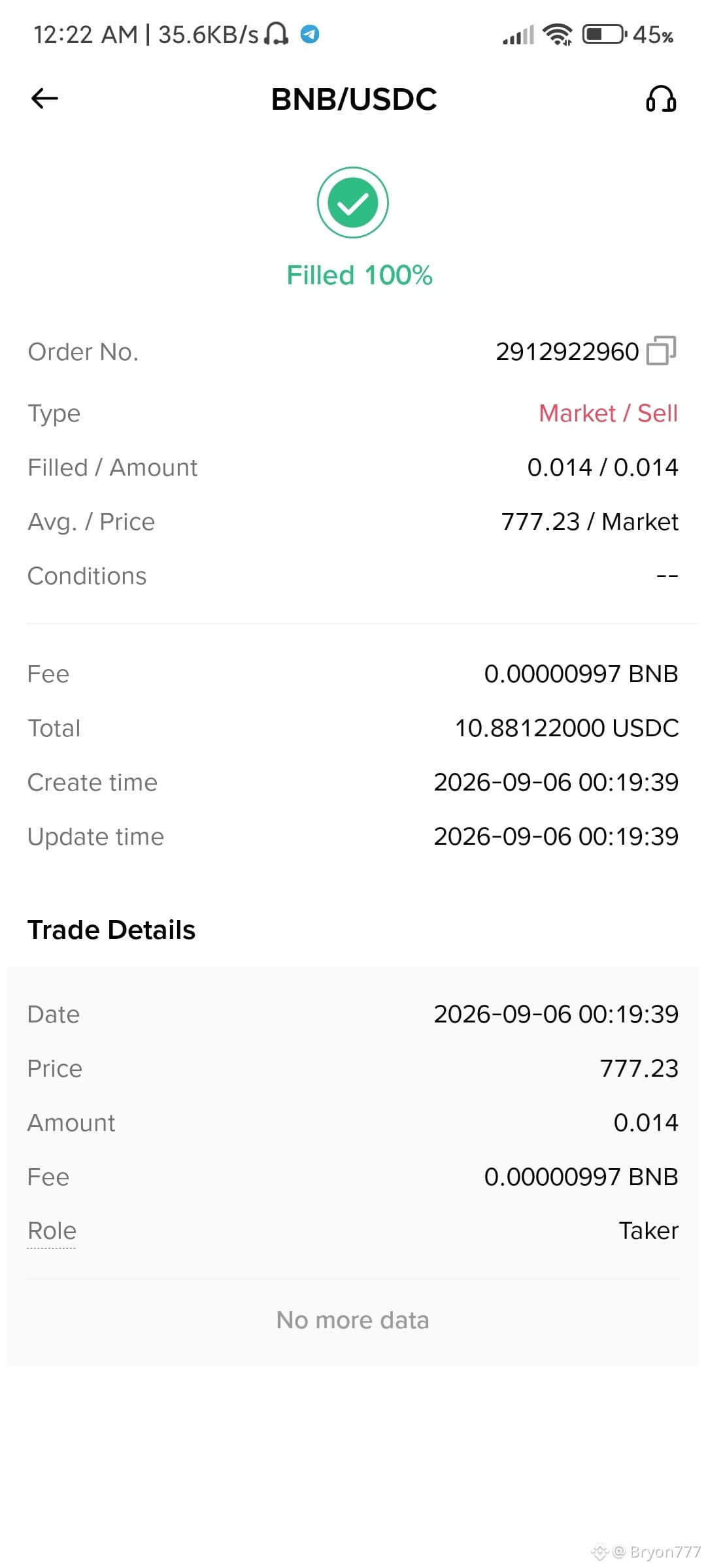The image size is (706, 1568).
Task: Tap the Telegram notification icon in status bar
Action: tap(310, 34)
